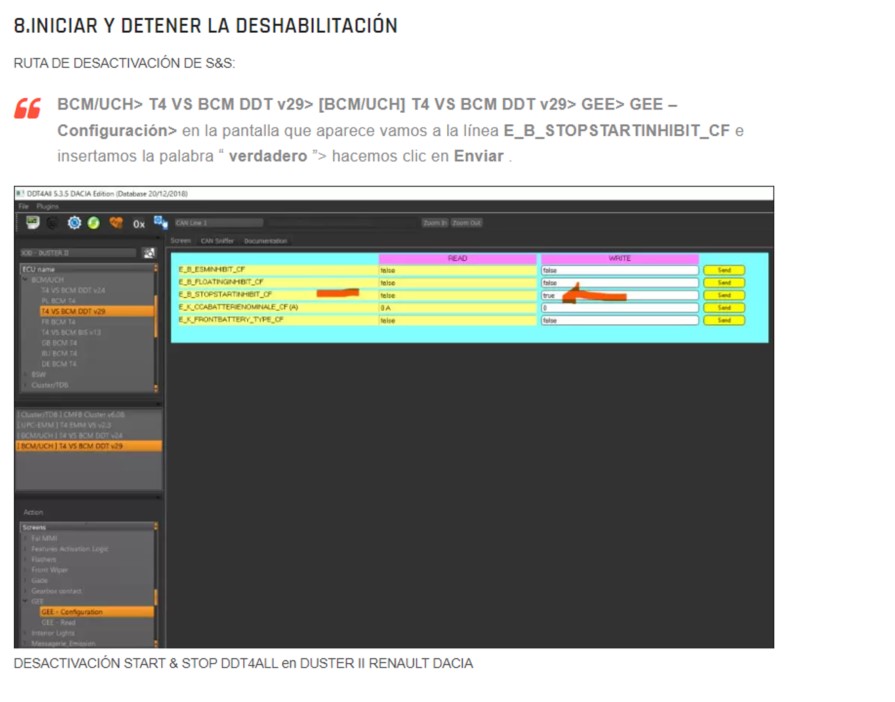Click E_B_ESMINHIBIT_CF write field
Viewport: 895px width, 702px height.
point(620,271)
